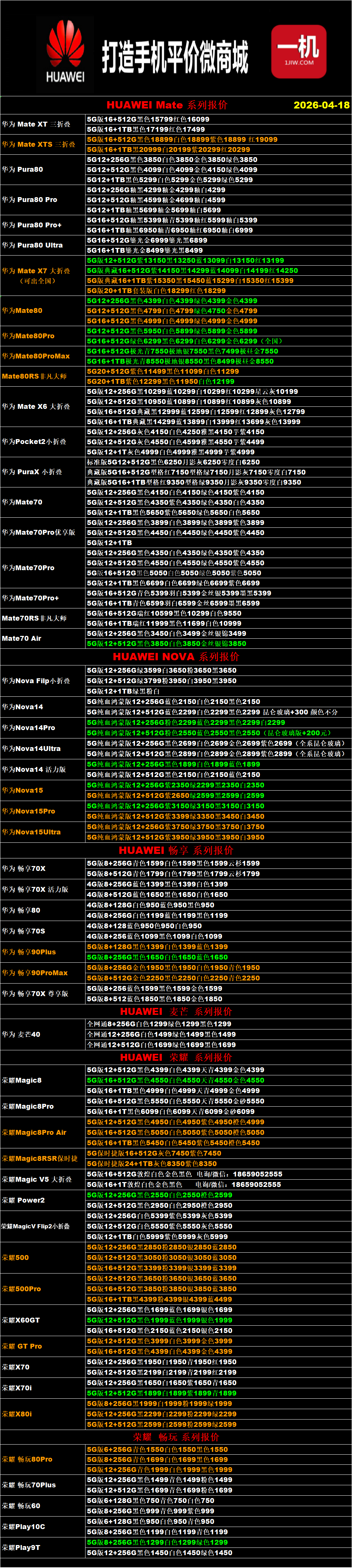Pick the Mate70 Air model label
This screenshot has width=352, height=1568.
[x=22, y=638]
